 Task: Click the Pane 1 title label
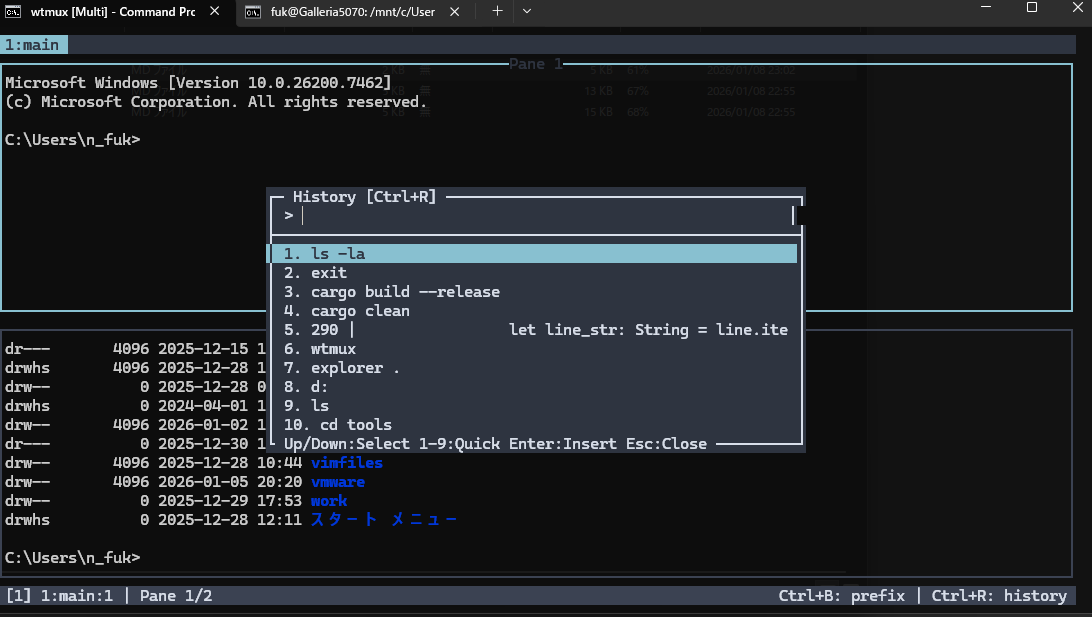536,64
